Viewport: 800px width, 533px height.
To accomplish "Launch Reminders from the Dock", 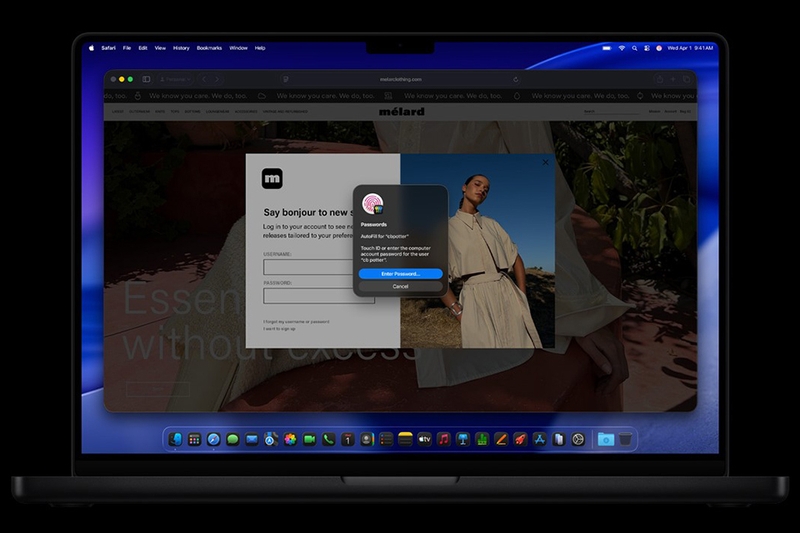I will [386, 439].
